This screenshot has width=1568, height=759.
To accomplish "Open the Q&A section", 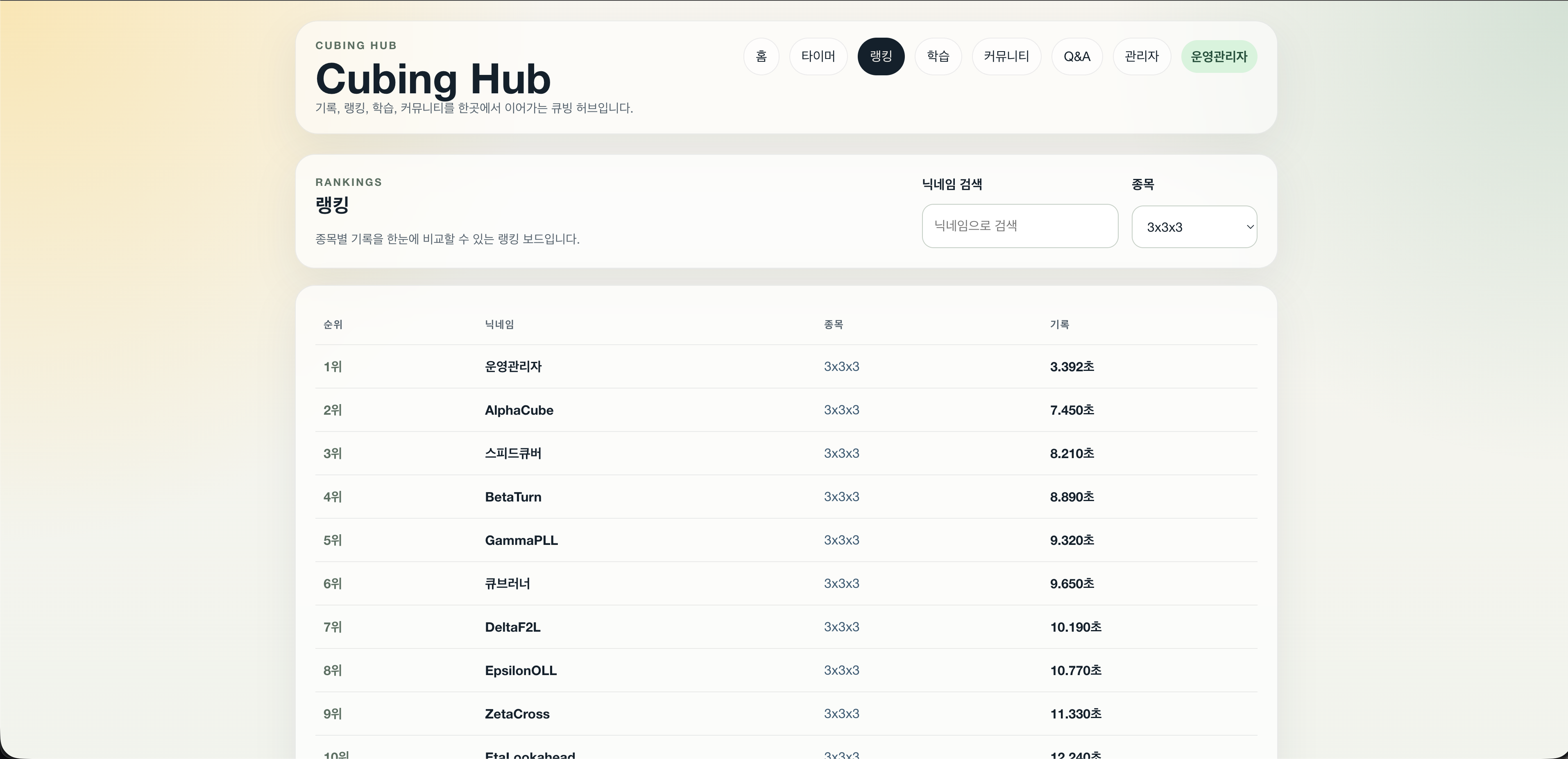I will point(1076,56).
